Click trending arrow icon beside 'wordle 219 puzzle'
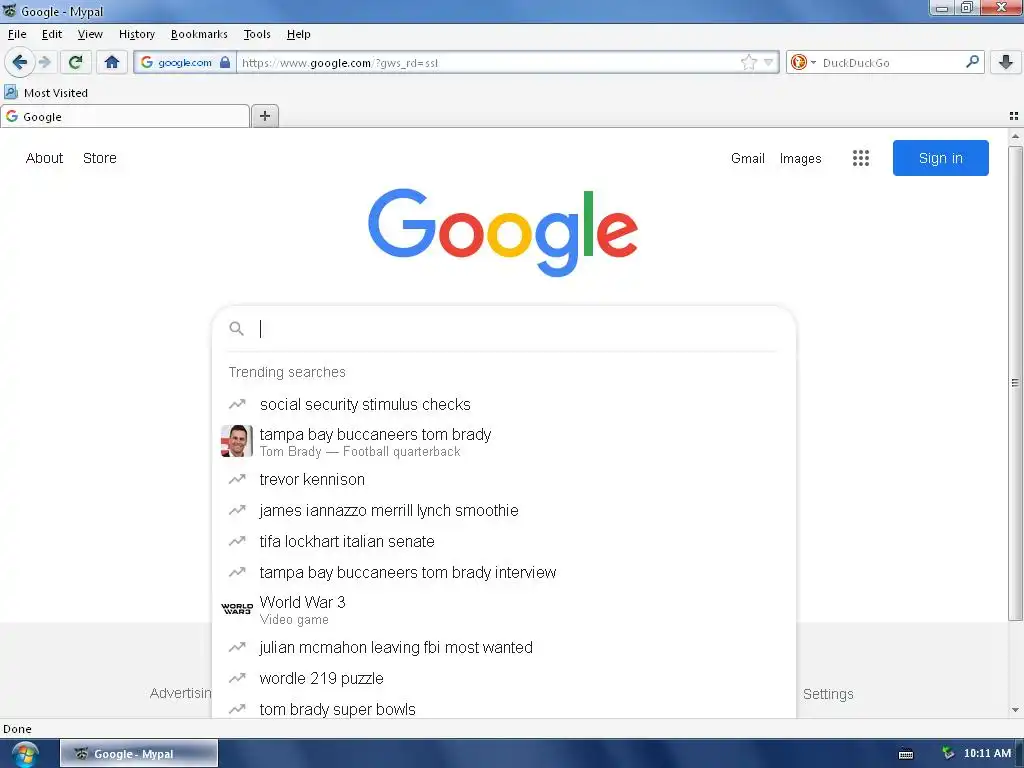1024x768 pixels. point(236,679)
